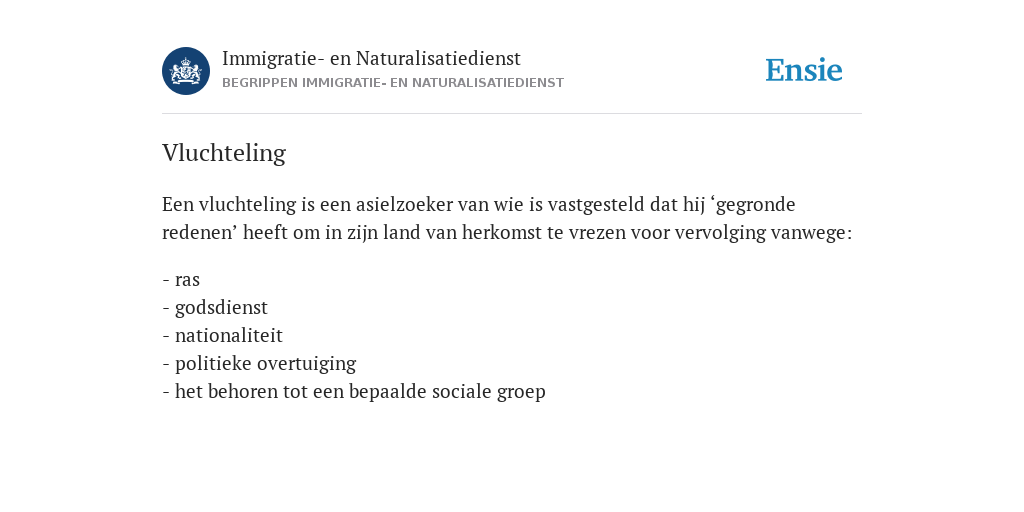Click the Rijksoverheid coat of arms logo
1024x512 pixels.
pyautogui.click(x=186, y=71)
